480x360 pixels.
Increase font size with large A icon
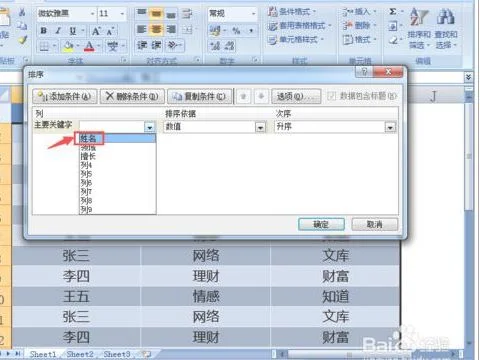96,31
